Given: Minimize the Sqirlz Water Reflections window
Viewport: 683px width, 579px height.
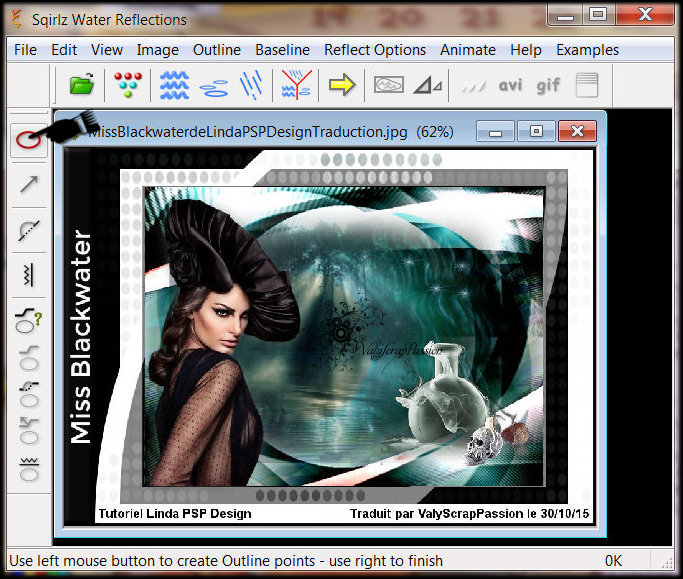Looking at the screenshot, I should click(565, 17).
